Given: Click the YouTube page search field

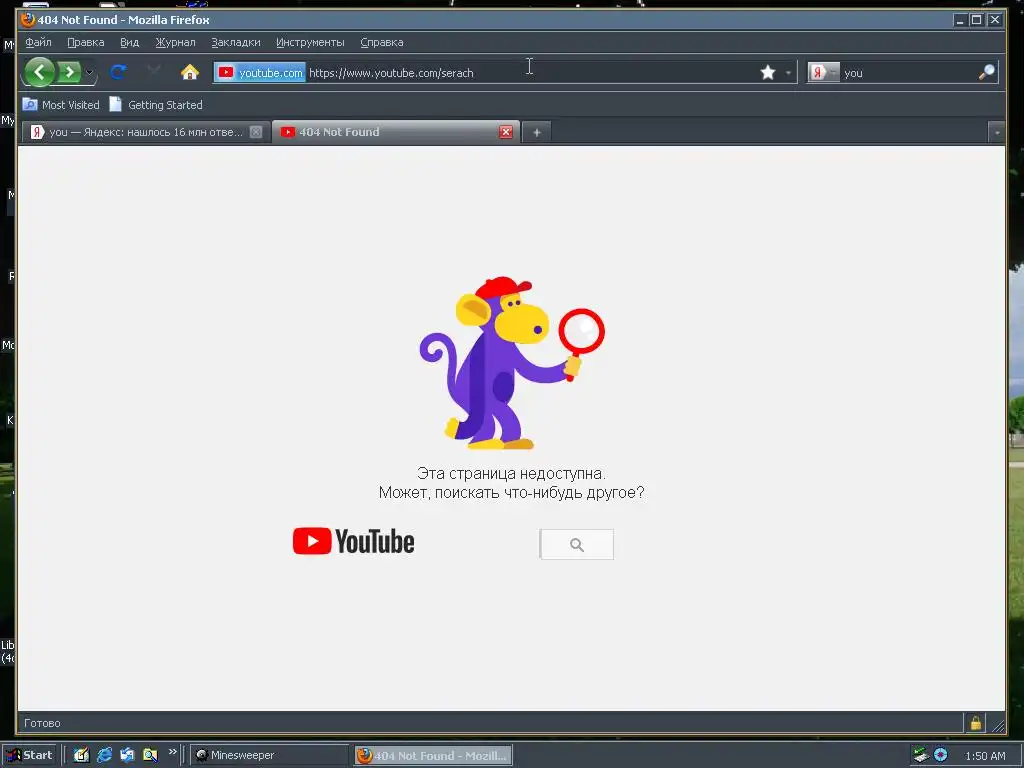Looking at the screenshot, I should [577, 544].
